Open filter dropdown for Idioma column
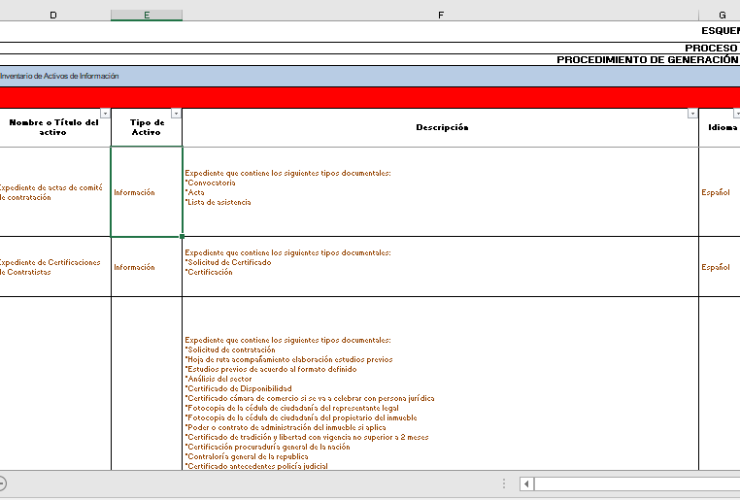The width and height of the screenshot is (740, 500). tap(737, 113)
